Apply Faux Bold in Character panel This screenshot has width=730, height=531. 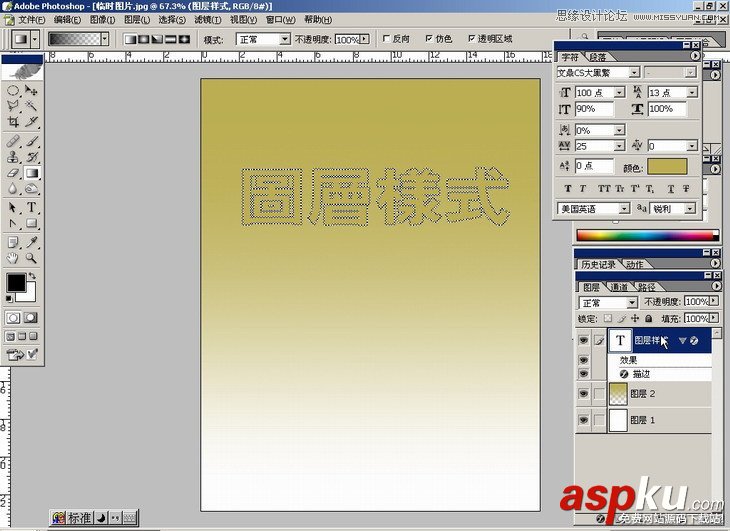point(568,188)
